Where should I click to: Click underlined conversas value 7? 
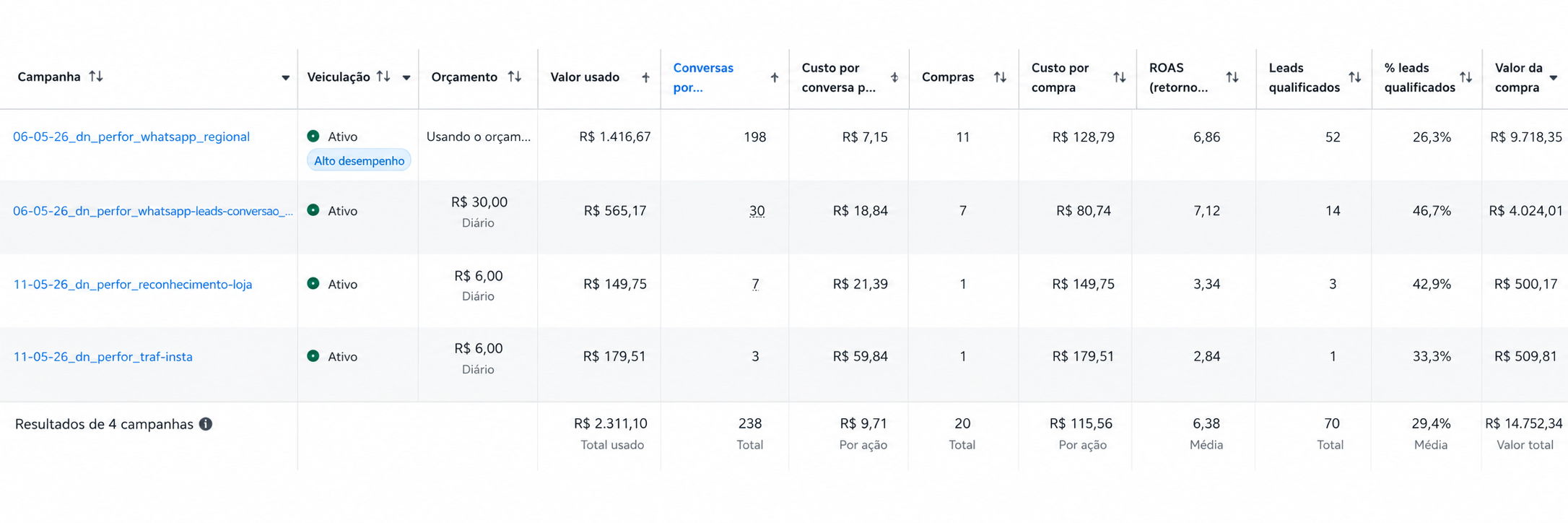click(x=755, y=284)
